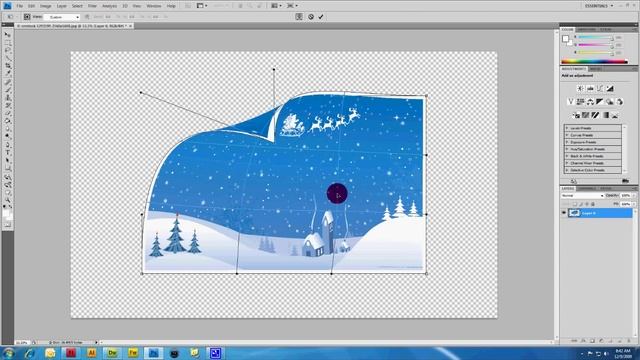Expand the Levels Presets list
This screenshot has height=360, width=640.
(567, 128)
